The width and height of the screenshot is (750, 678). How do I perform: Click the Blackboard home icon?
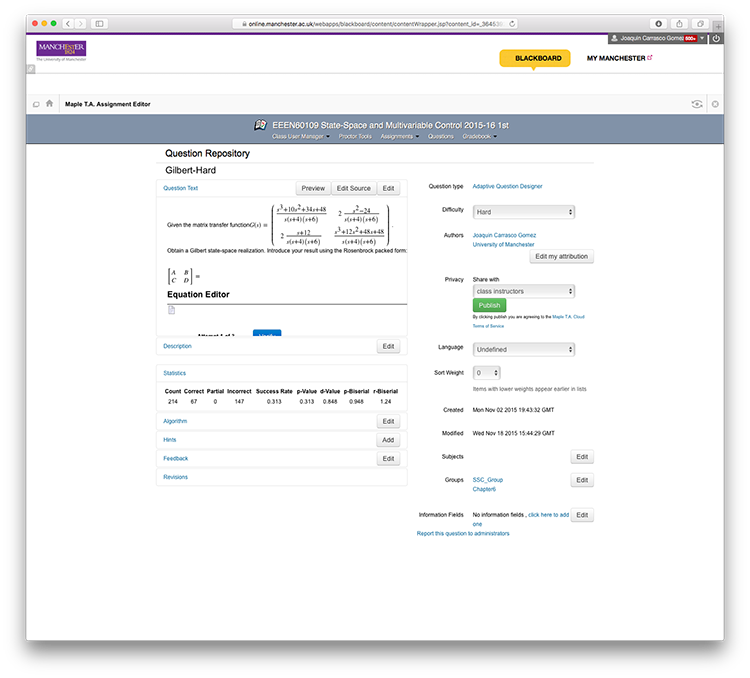tap(49, 103)
